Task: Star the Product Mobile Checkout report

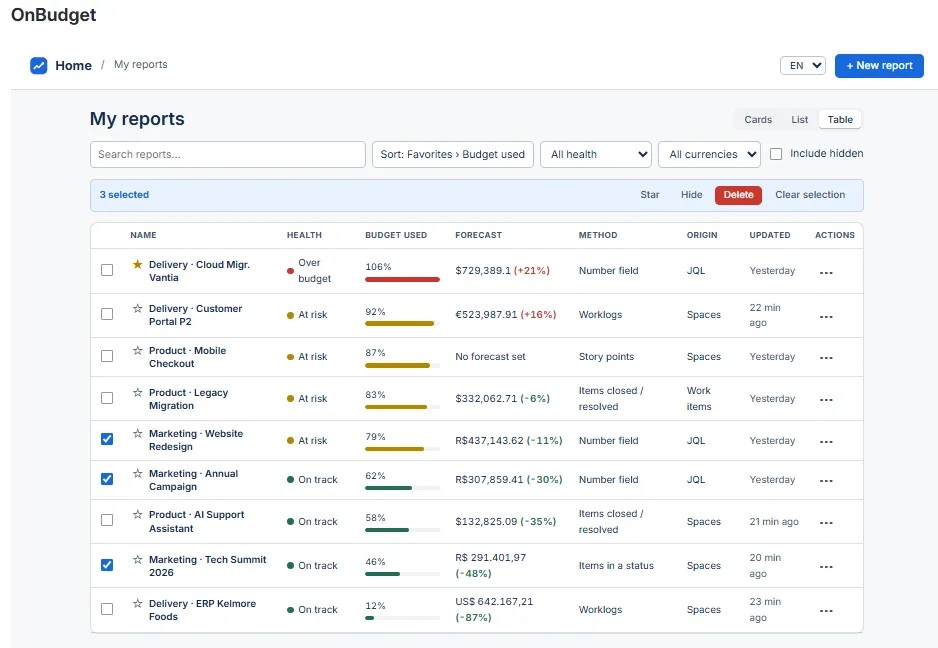Action: coord(138,350)
